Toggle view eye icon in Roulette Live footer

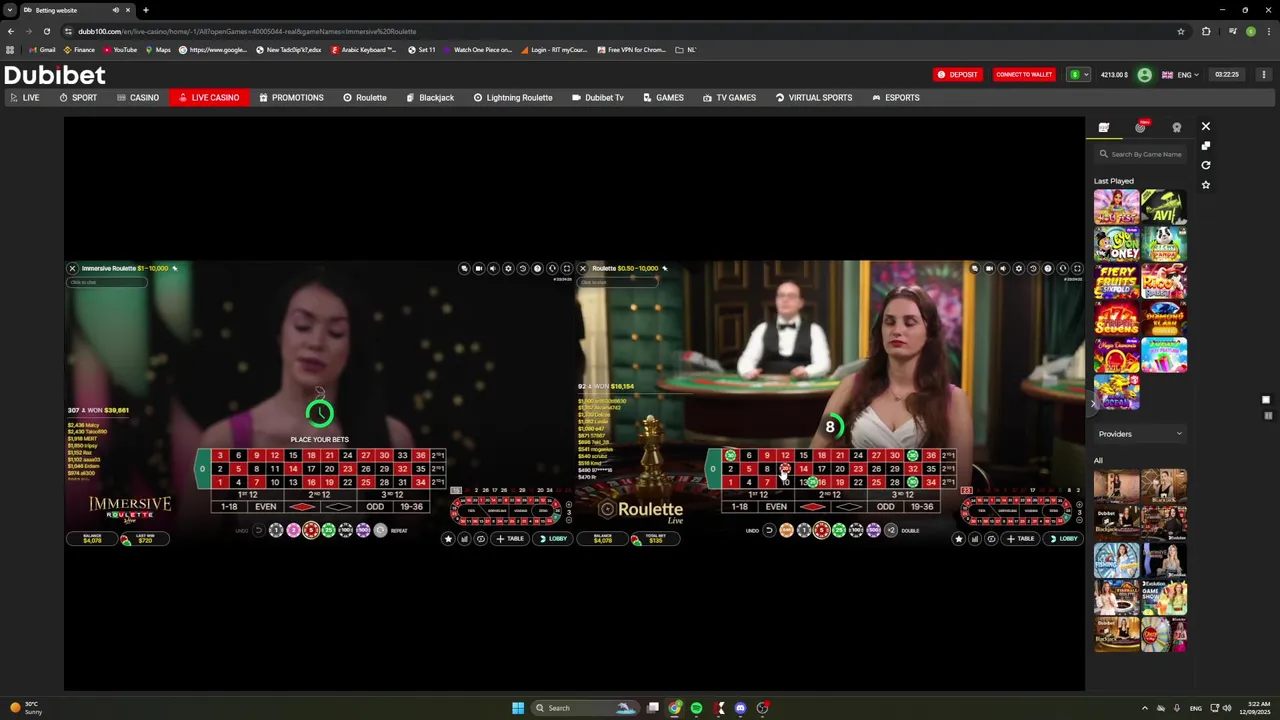[991, 539]
